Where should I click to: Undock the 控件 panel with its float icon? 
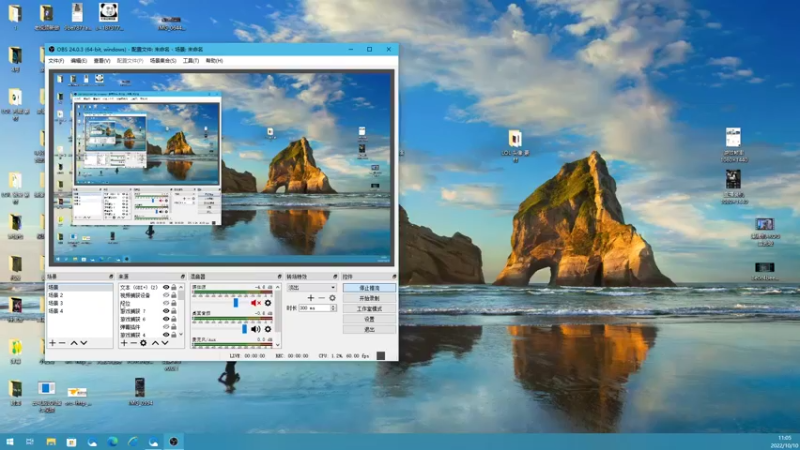click(x=394, y=277)
